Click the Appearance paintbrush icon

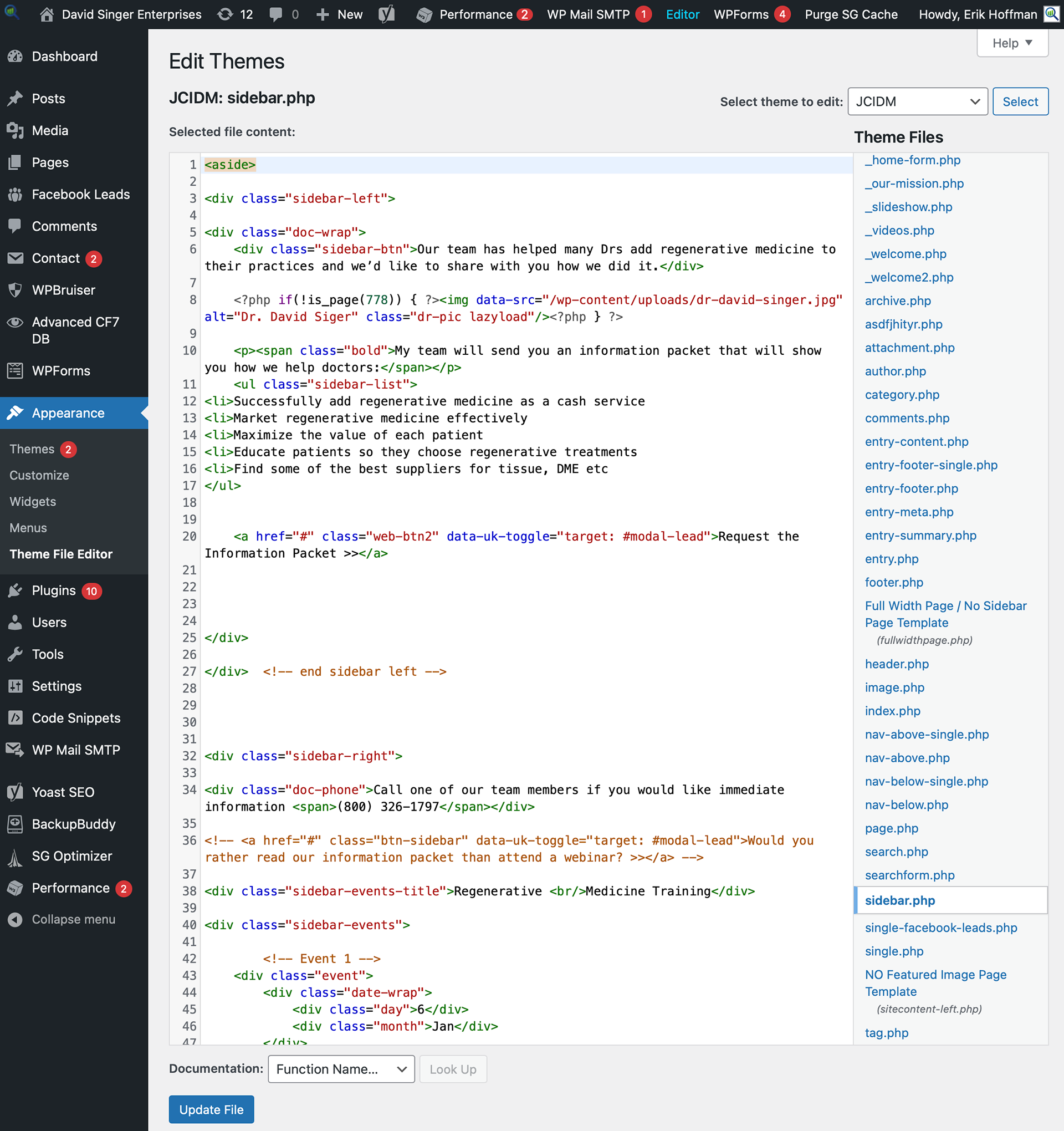[x=16, y=413]
